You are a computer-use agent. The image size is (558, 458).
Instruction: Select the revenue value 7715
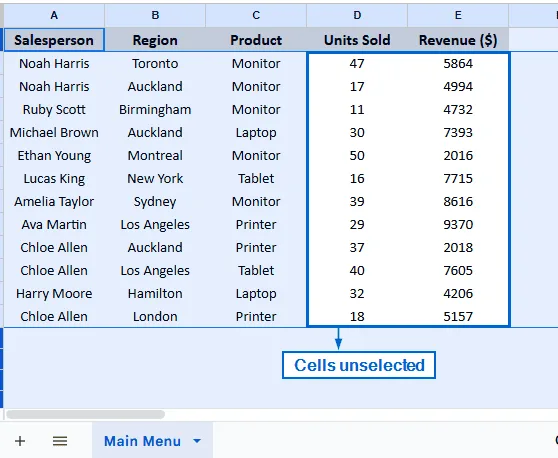pos(458,178)
